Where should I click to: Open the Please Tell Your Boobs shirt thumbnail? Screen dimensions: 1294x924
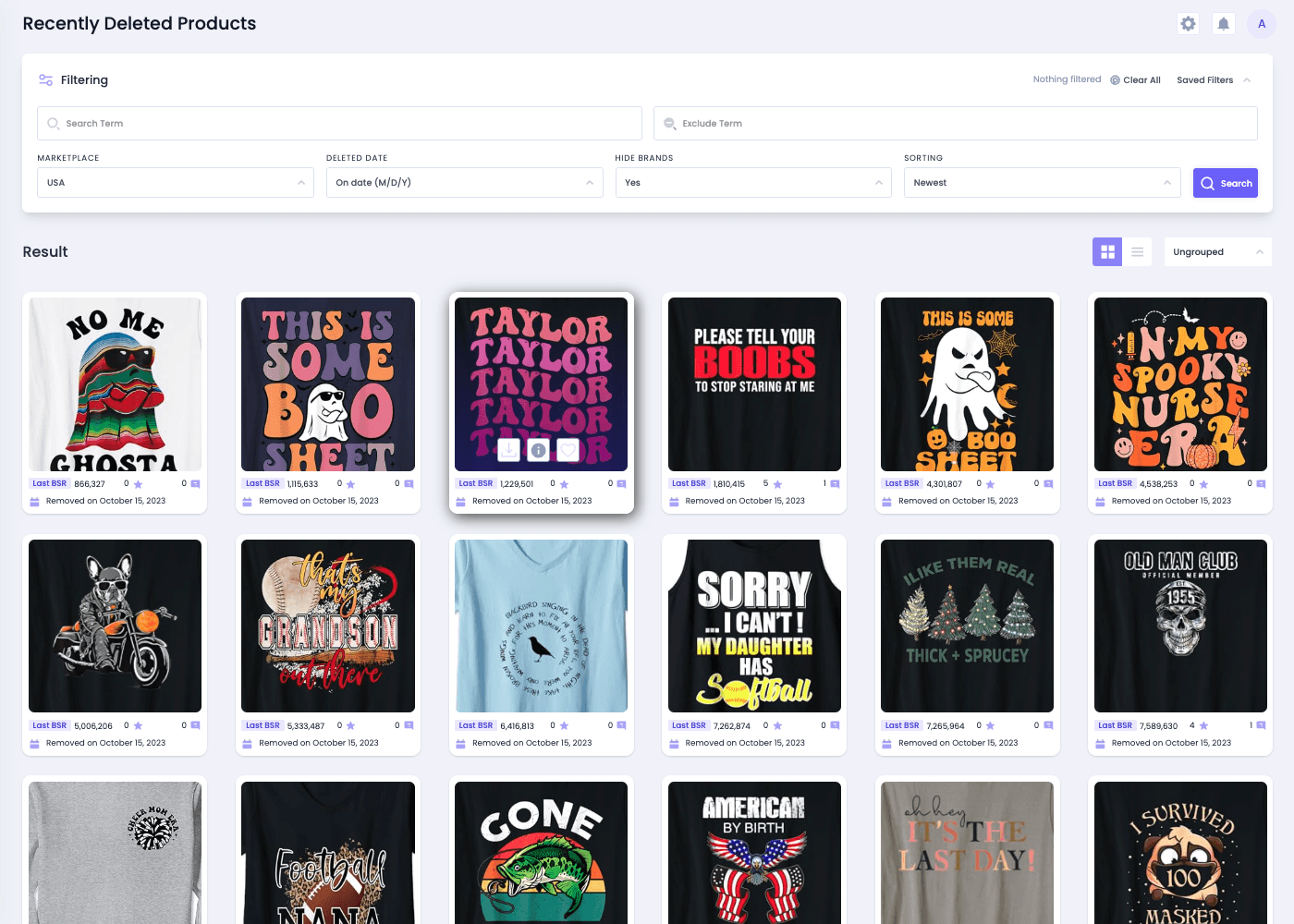(754, 384)
